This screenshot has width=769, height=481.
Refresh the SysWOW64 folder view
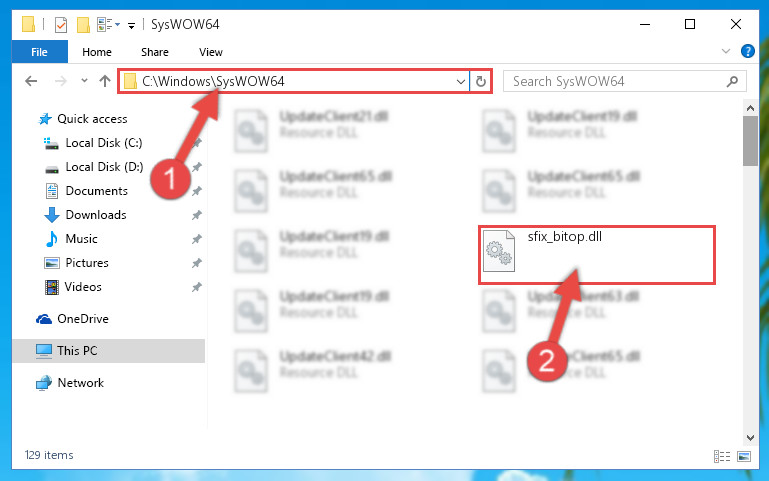click(x=481, y=81)
